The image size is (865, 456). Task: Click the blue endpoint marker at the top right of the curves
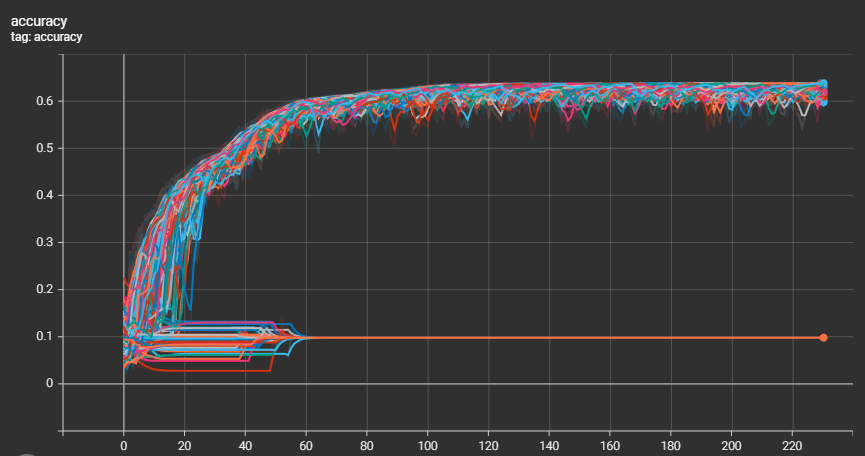(x=823, y=85)
